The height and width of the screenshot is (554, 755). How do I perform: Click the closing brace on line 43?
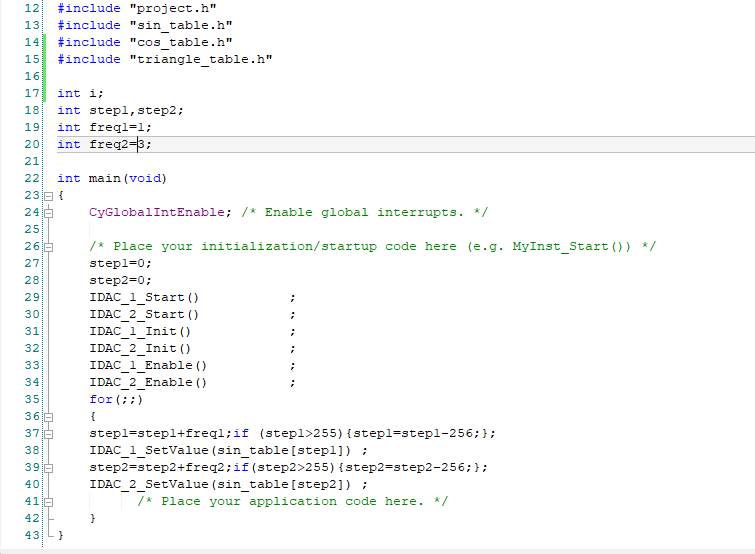[61, 535]
